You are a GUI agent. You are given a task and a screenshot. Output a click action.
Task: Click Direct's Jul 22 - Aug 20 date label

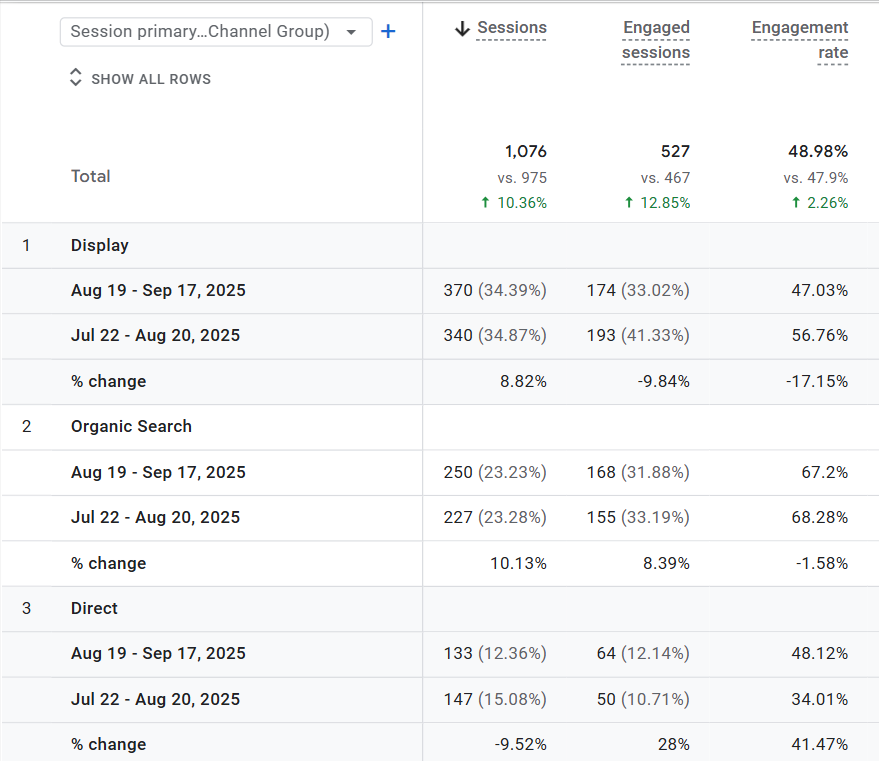coord(155,699)
